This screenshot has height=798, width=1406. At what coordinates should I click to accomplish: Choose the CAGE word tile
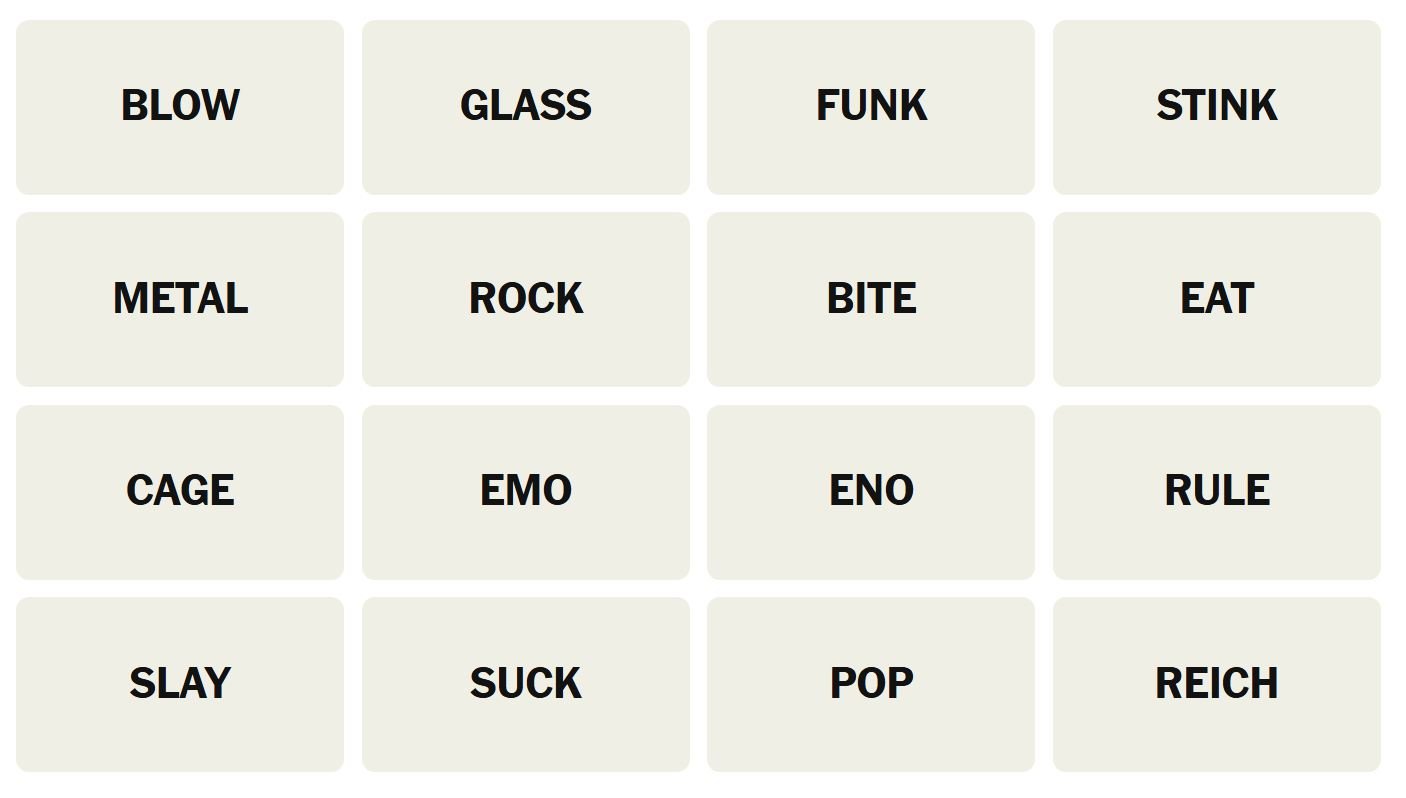tap(180, 491)
